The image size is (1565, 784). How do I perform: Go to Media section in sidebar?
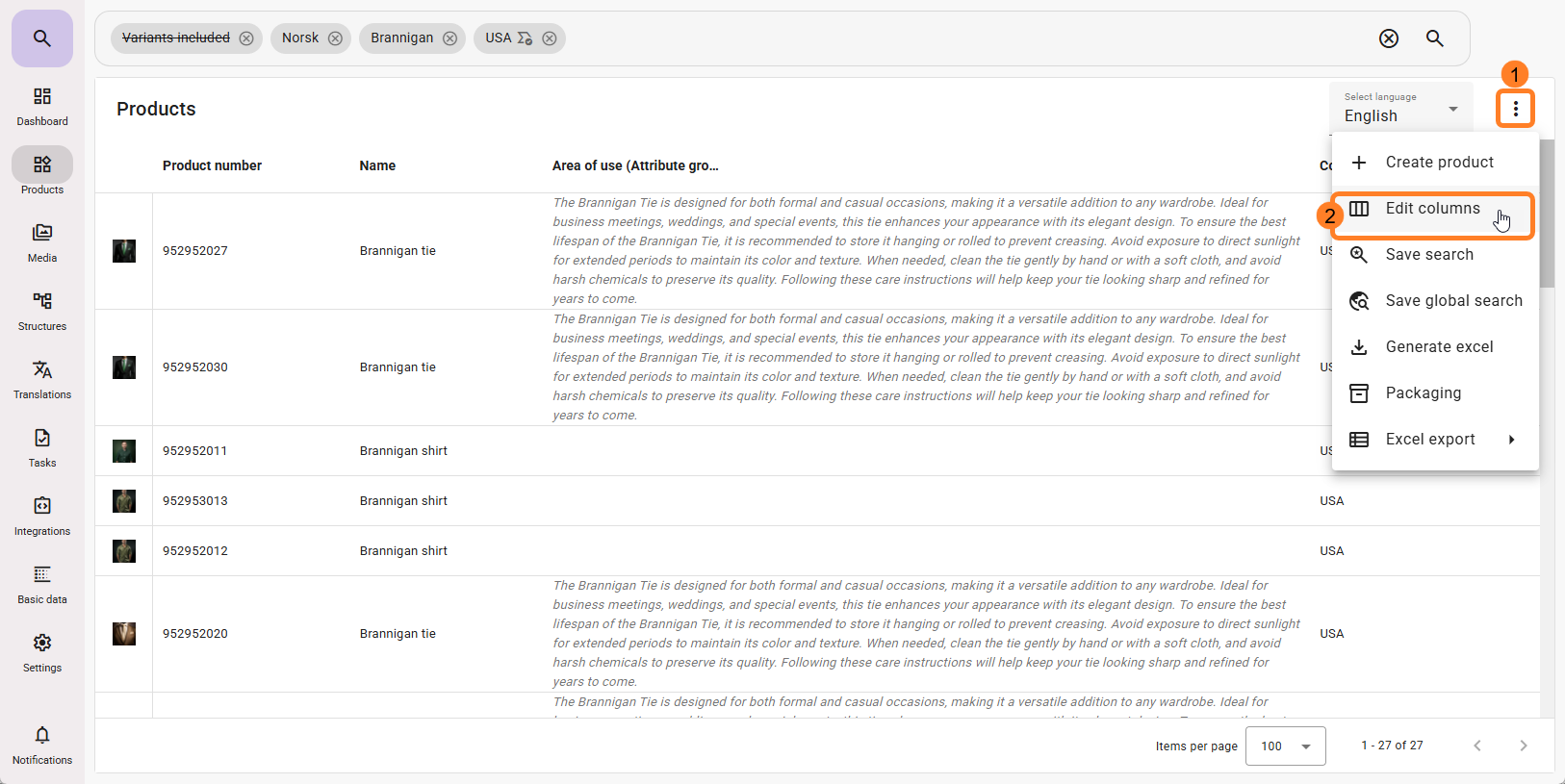42,242
